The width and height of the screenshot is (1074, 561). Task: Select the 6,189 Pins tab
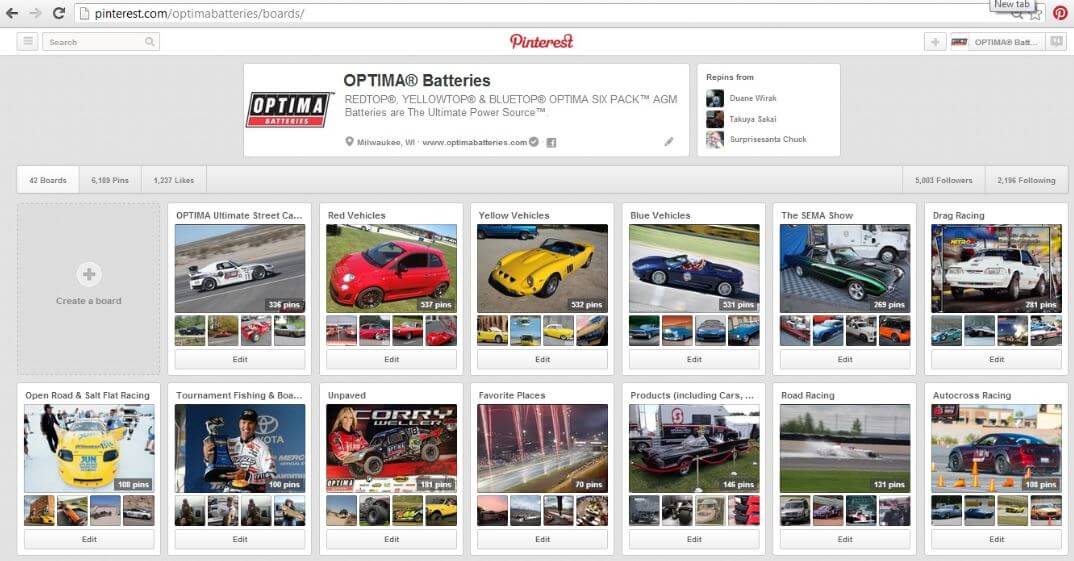pyautogui.click(x=110, y=180)
